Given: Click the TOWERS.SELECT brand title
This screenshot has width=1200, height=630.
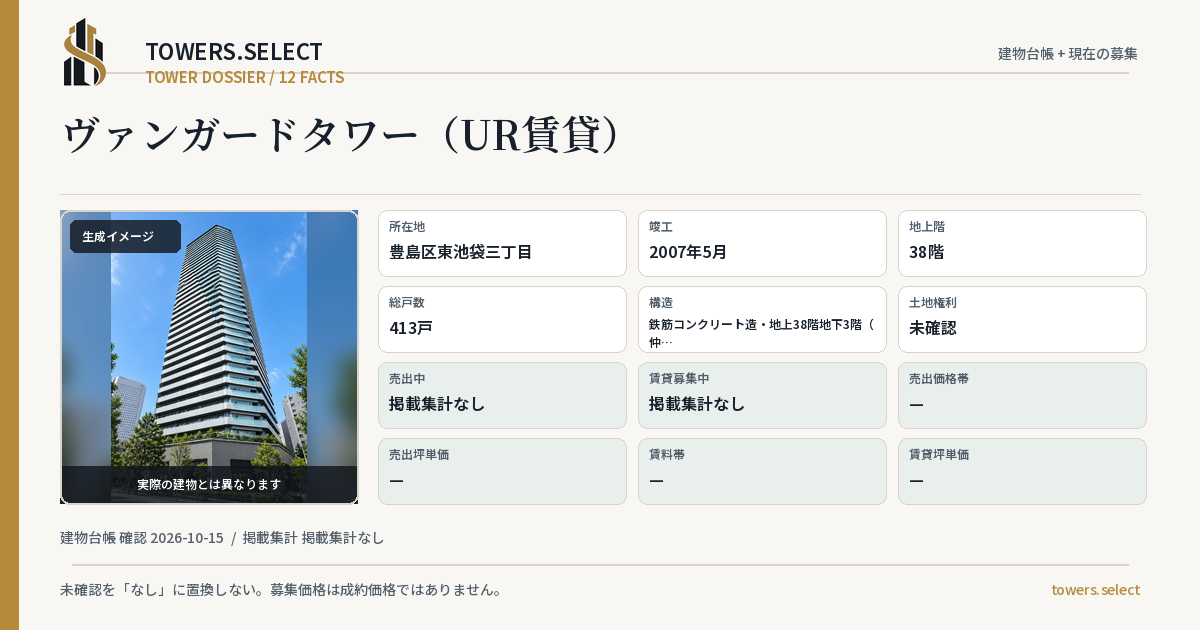Looking at the screenshot, I should click(234, 52).
